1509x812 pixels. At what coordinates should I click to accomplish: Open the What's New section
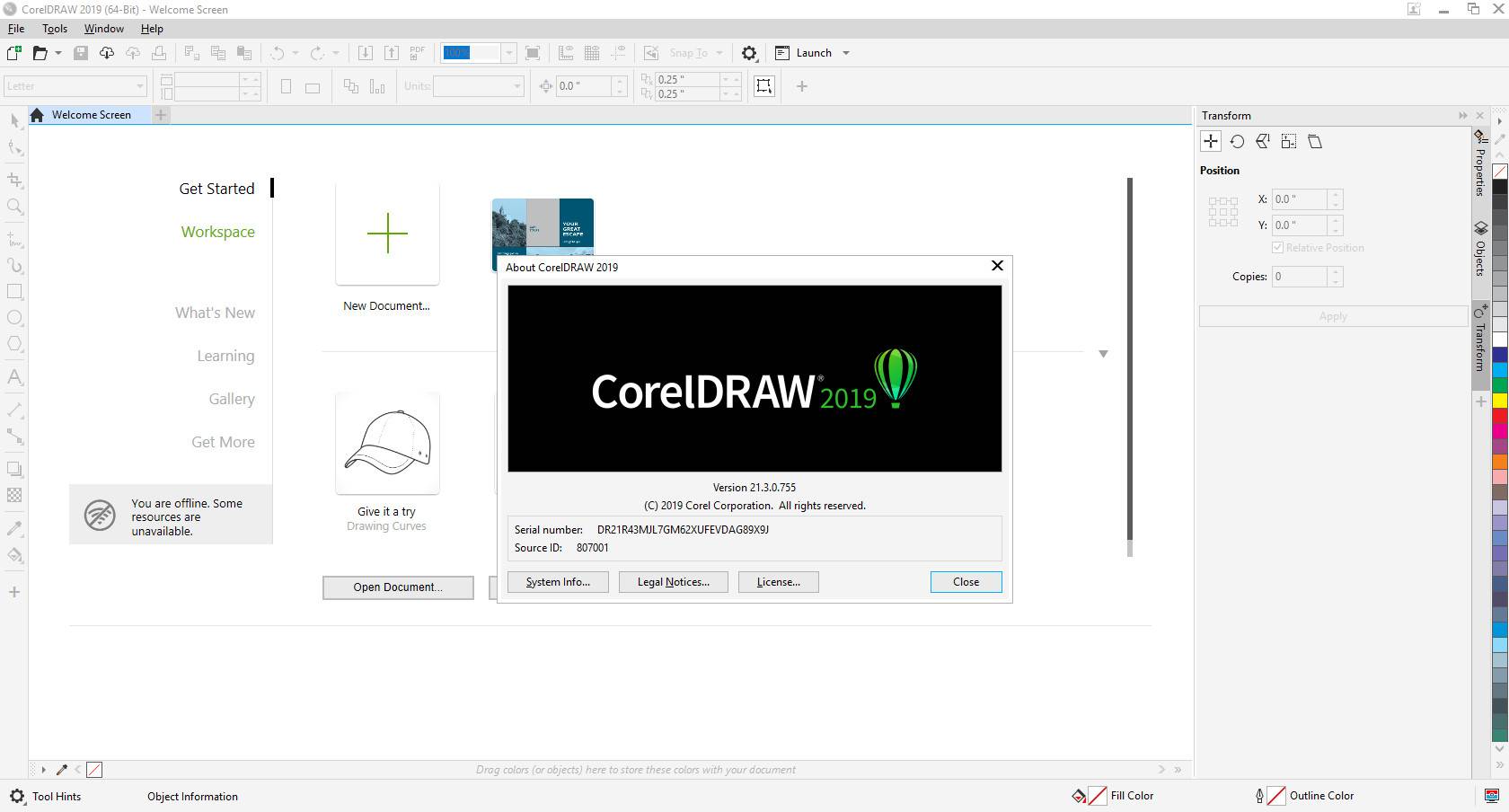pos(215,313)
